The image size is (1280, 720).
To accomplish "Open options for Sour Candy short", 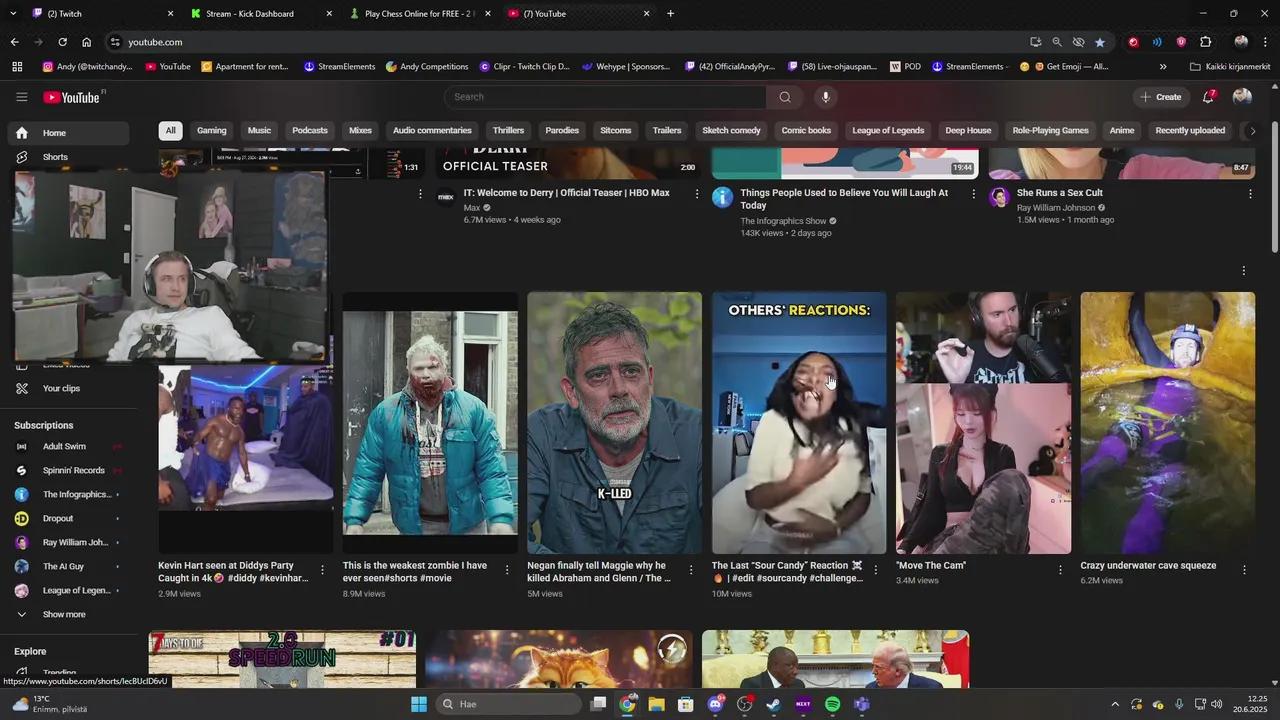I will coord(876,570).
